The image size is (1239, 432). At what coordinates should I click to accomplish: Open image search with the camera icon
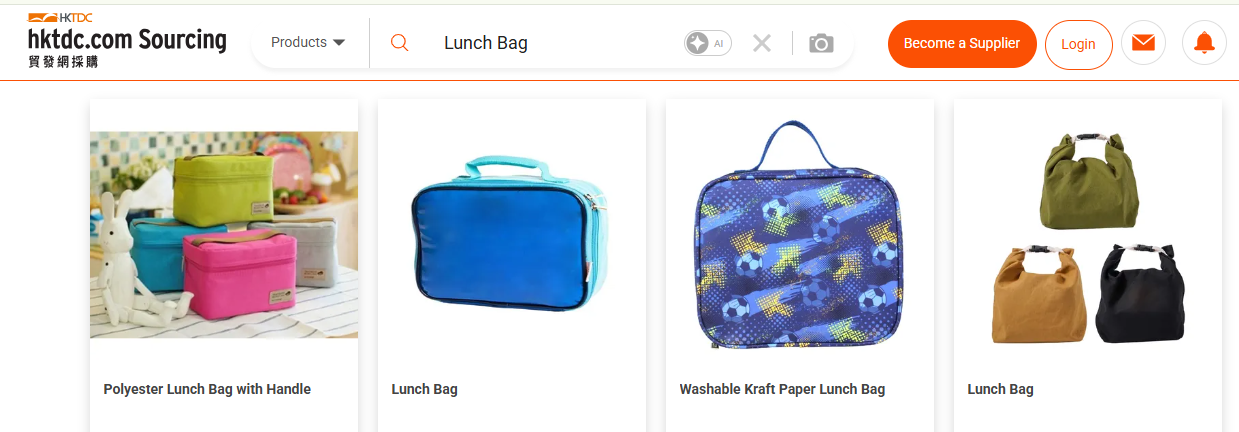[x=821, y=43]
